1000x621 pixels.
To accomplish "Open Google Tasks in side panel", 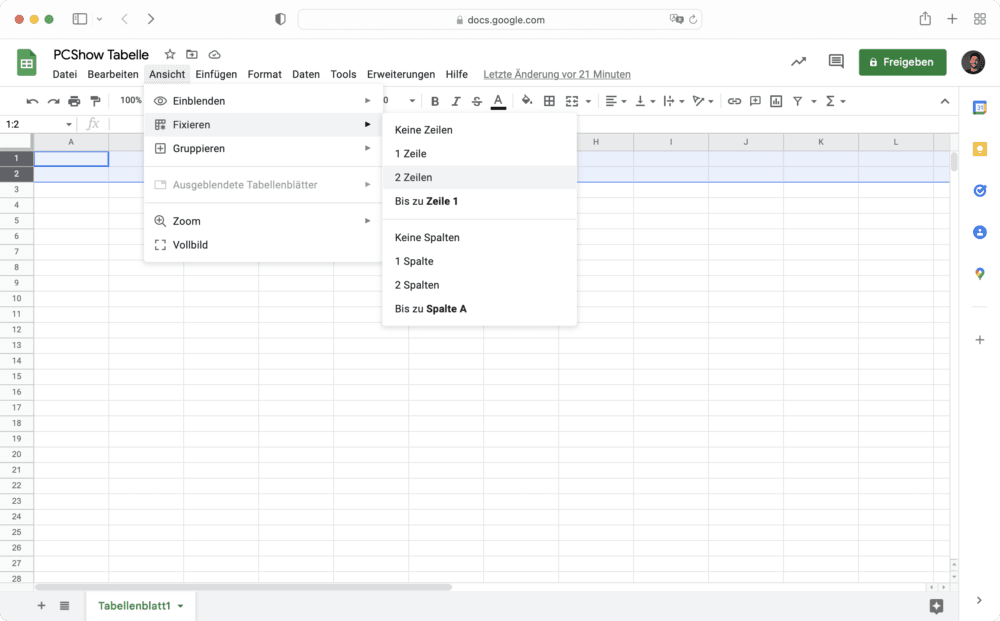I will 980,190.
